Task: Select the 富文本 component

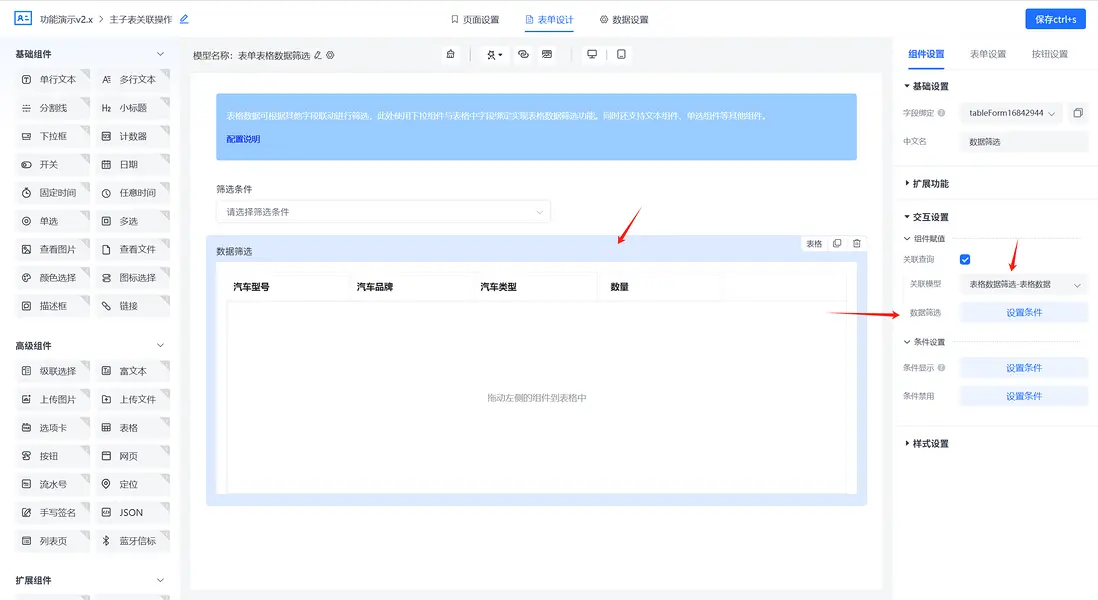Action: coord(133,371)
